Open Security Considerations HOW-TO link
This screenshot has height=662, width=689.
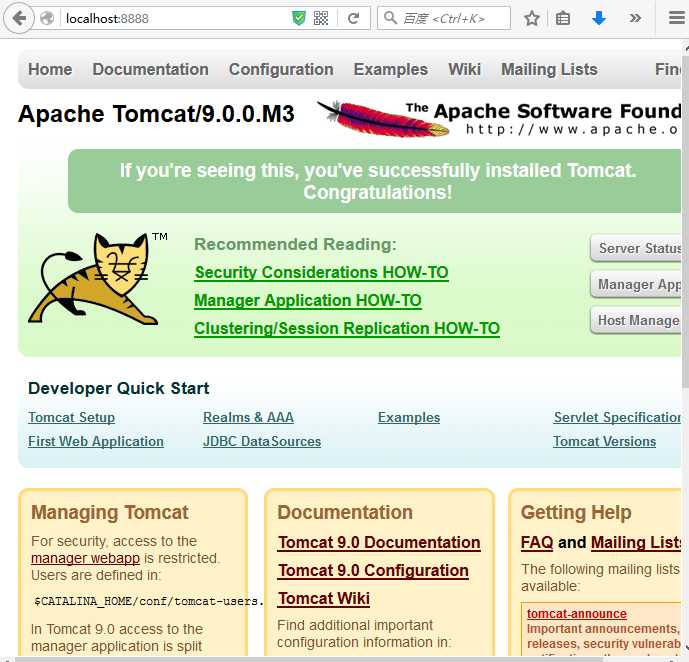pos(322,272)
